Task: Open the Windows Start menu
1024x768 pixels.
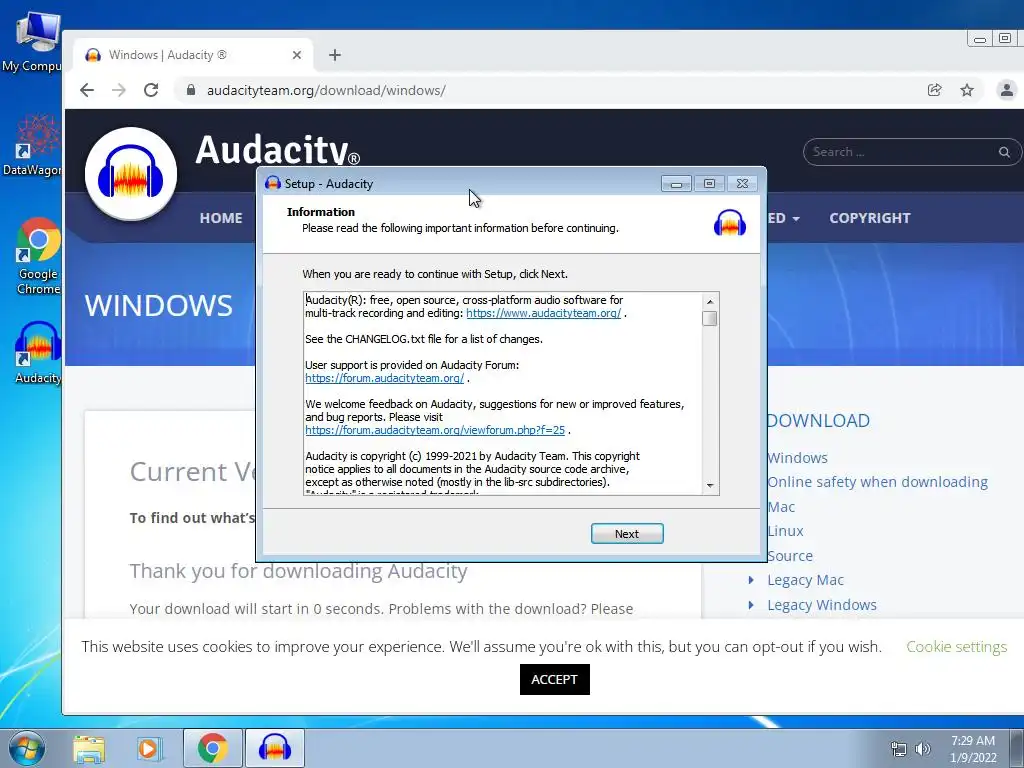Action: 27,748
